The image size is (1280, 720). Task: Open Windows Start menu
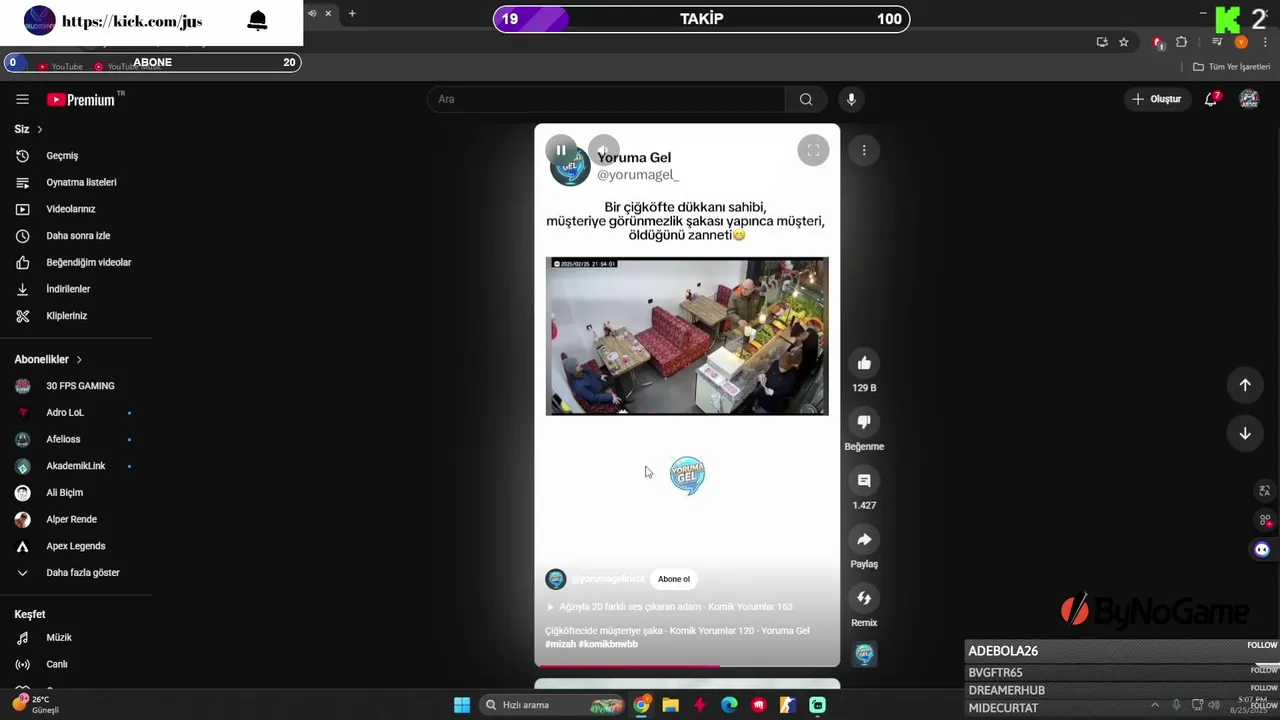click(462, 705)
